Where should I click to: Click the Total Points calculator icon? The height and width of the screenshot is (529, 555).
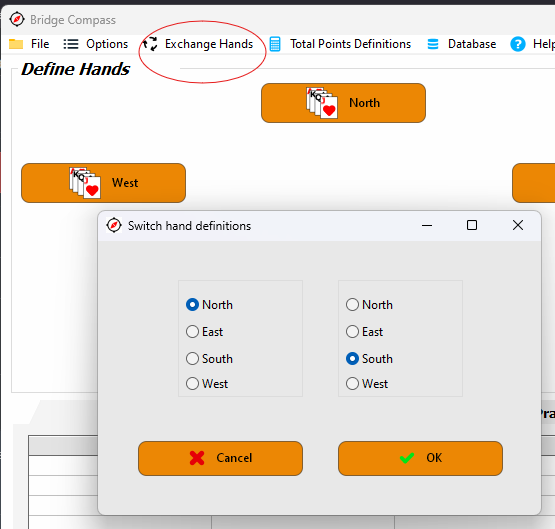(275, 44)
